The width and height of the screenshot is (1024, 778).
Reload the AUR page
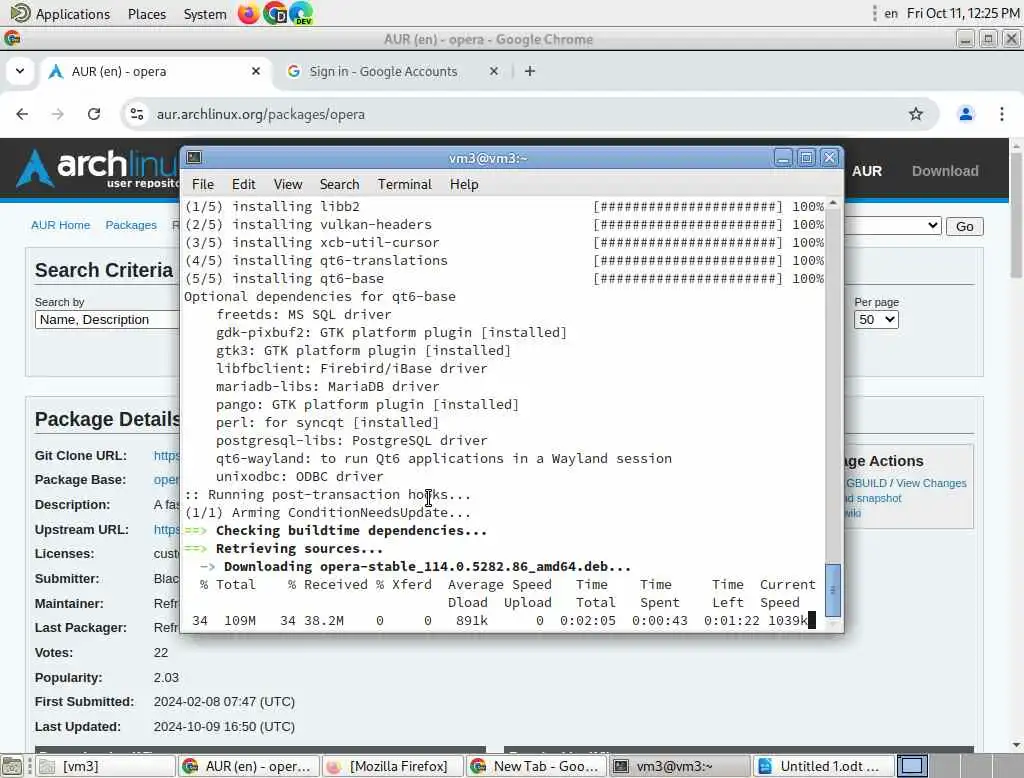(x=94, y=114)
